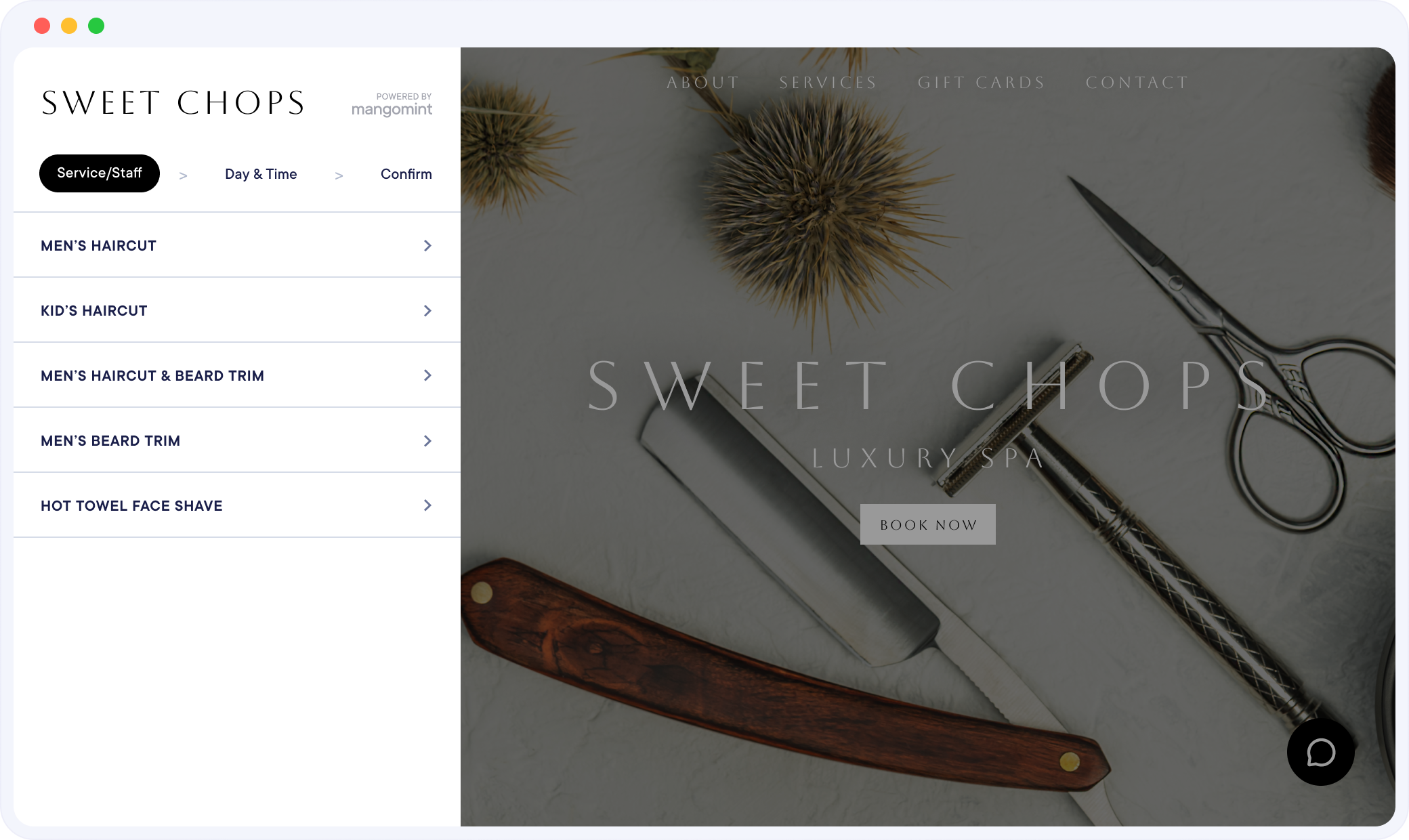1409x840 pixels.
Task: Select Hot Towel Face Shave label
Action: pos(131,506)
